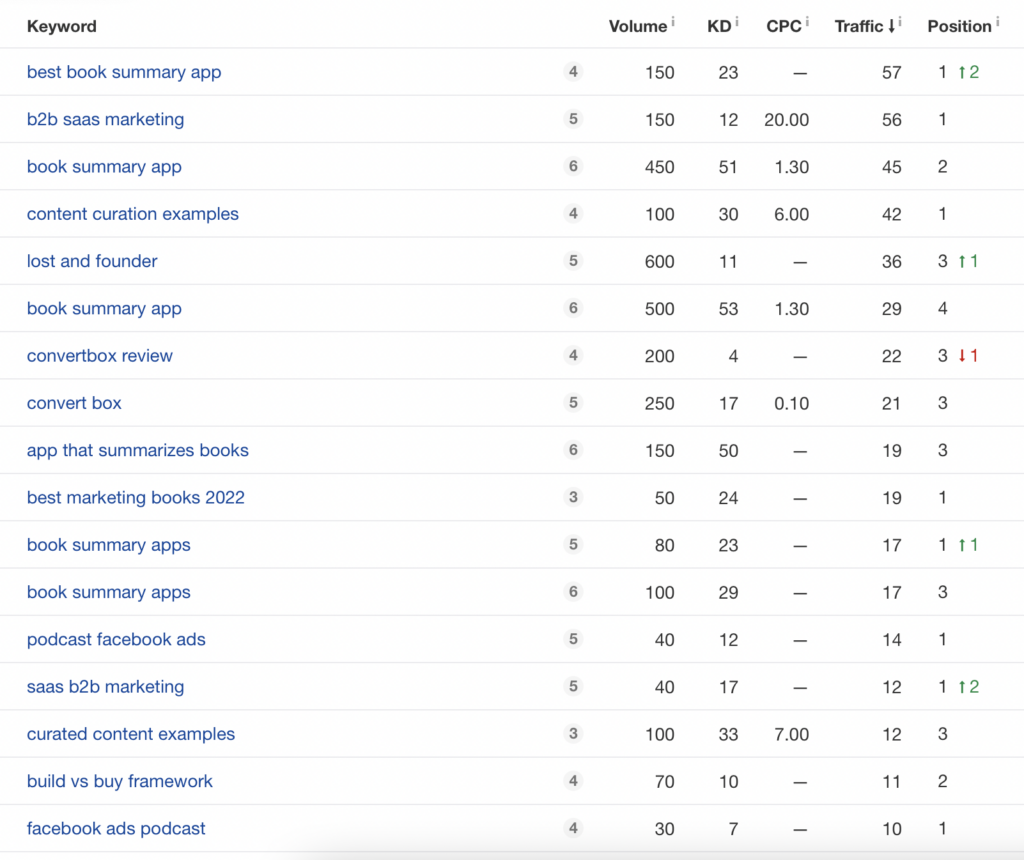
Task: Sort table by the Volume column header
Action: click(637, 27)
